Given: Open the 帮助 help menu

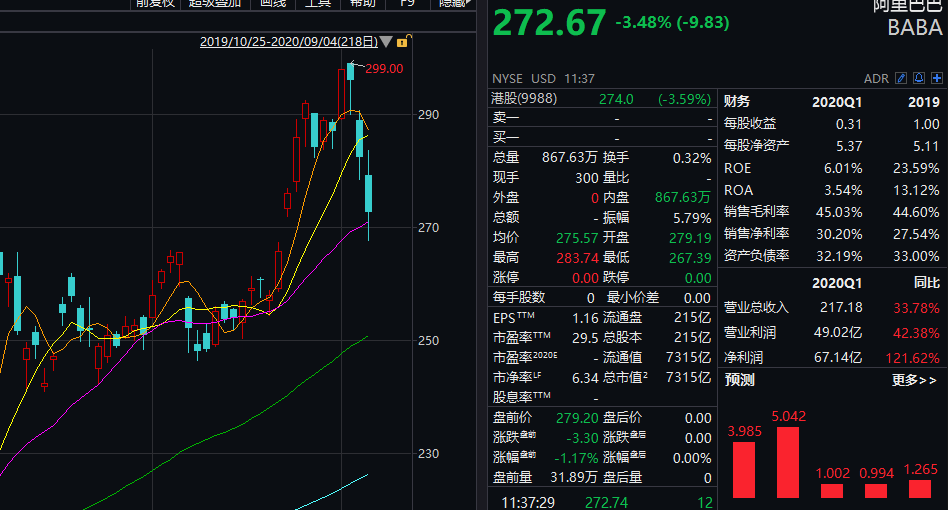Looking at the screenshot, I should click(362, 4).
